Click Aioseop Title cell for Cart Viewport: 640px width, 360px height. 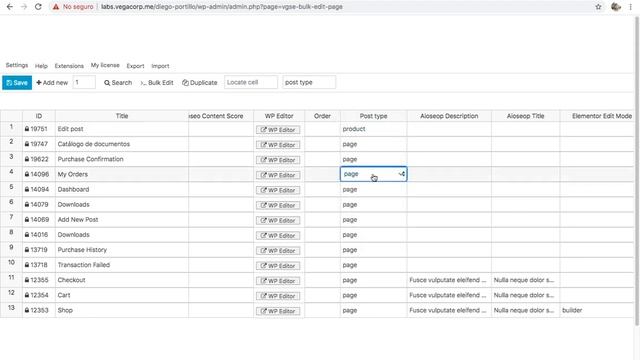tap(525, 295)
